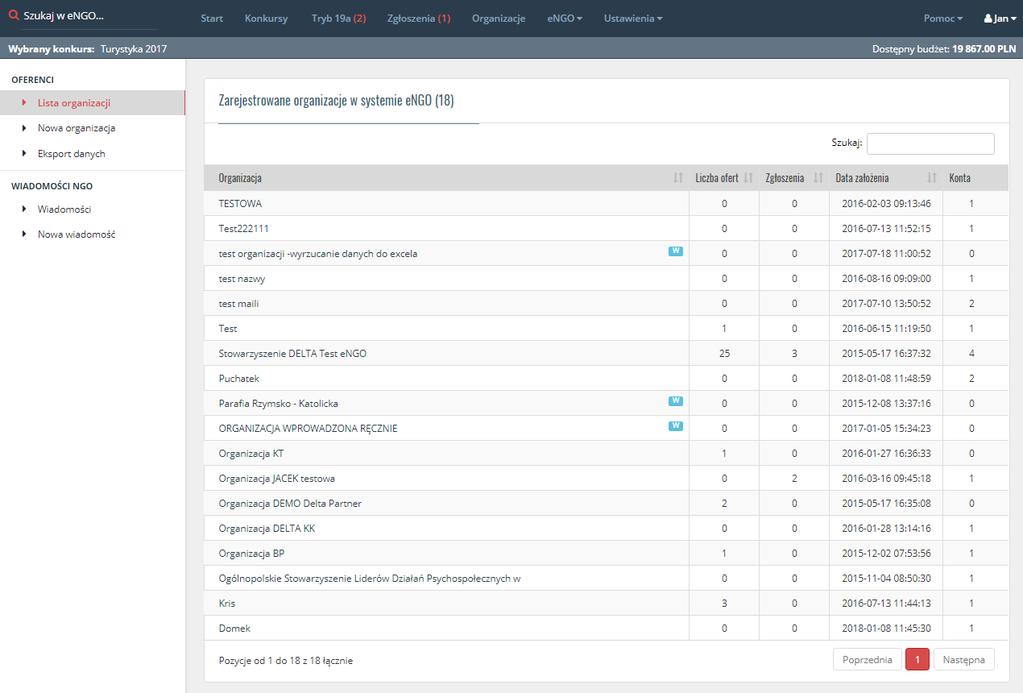Go to Start in top navigation
This screenshot has width=1023, height=693.
[x=211, y=18]
